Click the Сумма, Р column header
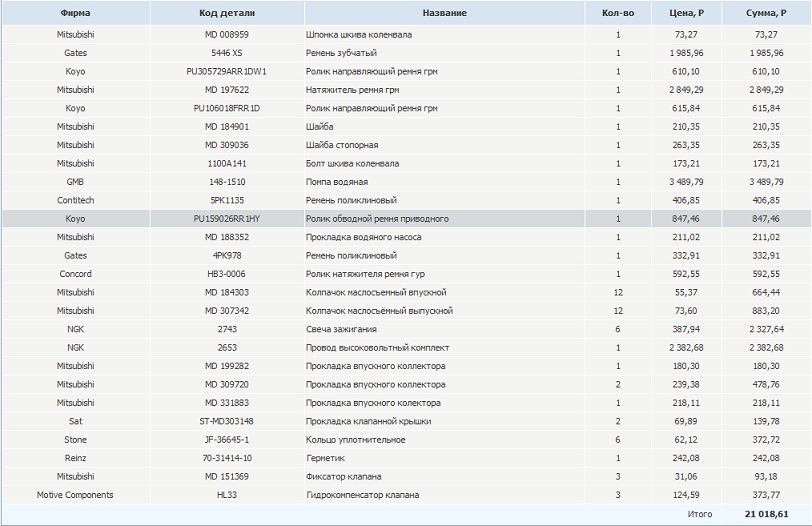The height and width of the screenshot is (526, 812). coord(765,13)
